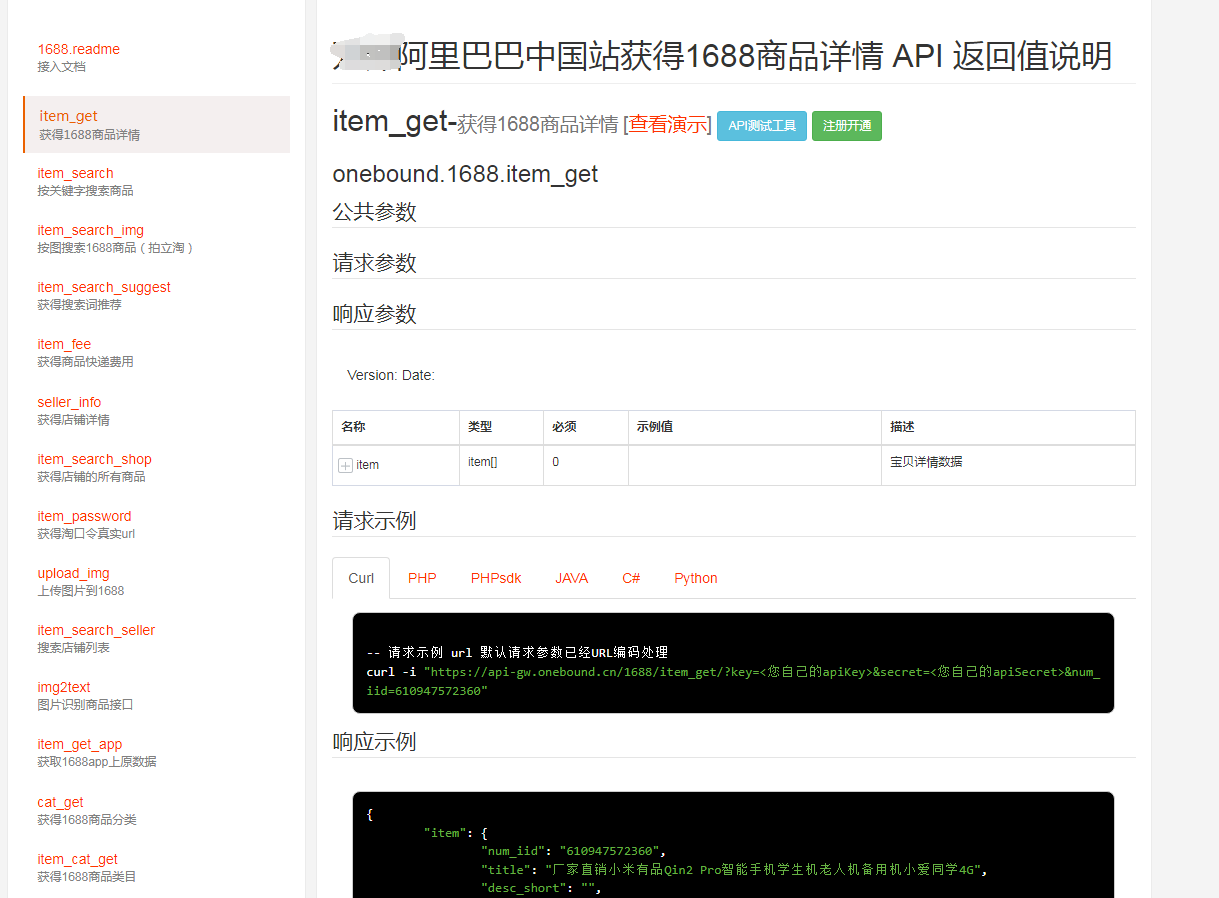Open item_search_suggest sidebar entry
The image size is (1219, 898).
(x=104, y=287)
